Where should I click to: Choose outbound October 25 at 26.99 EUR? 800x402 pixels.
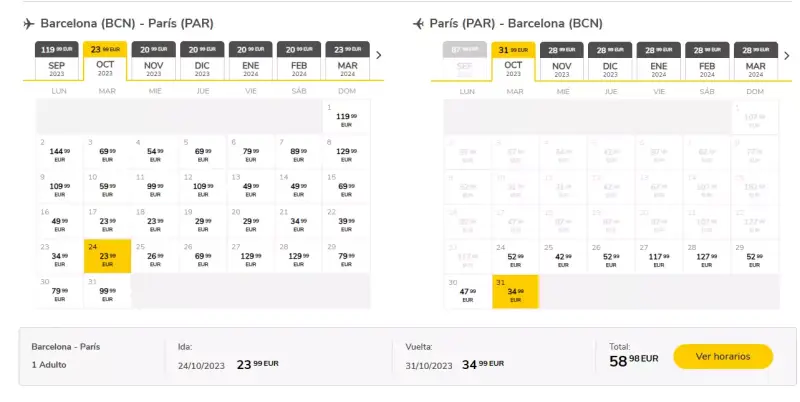(x=155, y=256)
